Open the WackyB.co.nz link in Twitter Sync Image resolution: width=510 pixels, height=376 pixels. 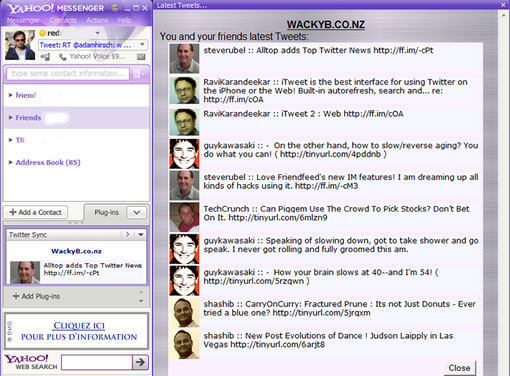[x=76, y=251]
